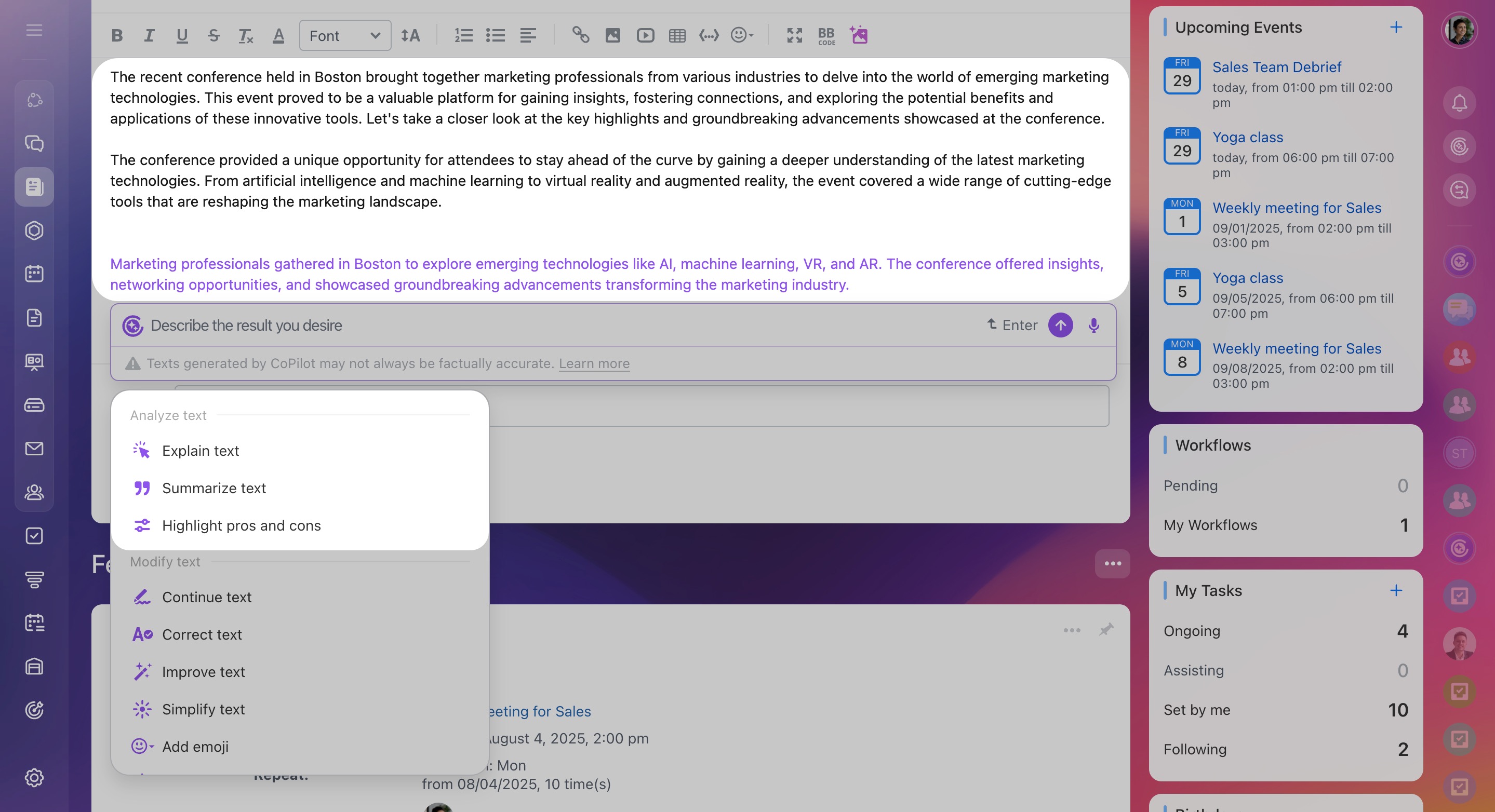Toggle fullscreen editor mode
The image size is (1495, 812).
pos(794,35)
